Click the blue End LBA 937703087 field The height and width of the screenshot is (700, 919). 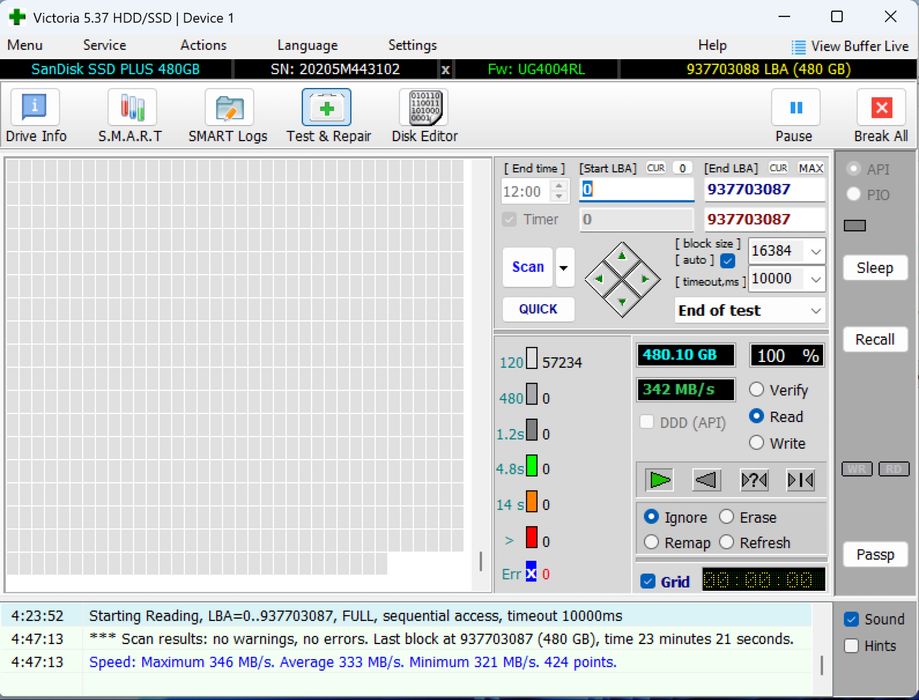click(764, 189)
